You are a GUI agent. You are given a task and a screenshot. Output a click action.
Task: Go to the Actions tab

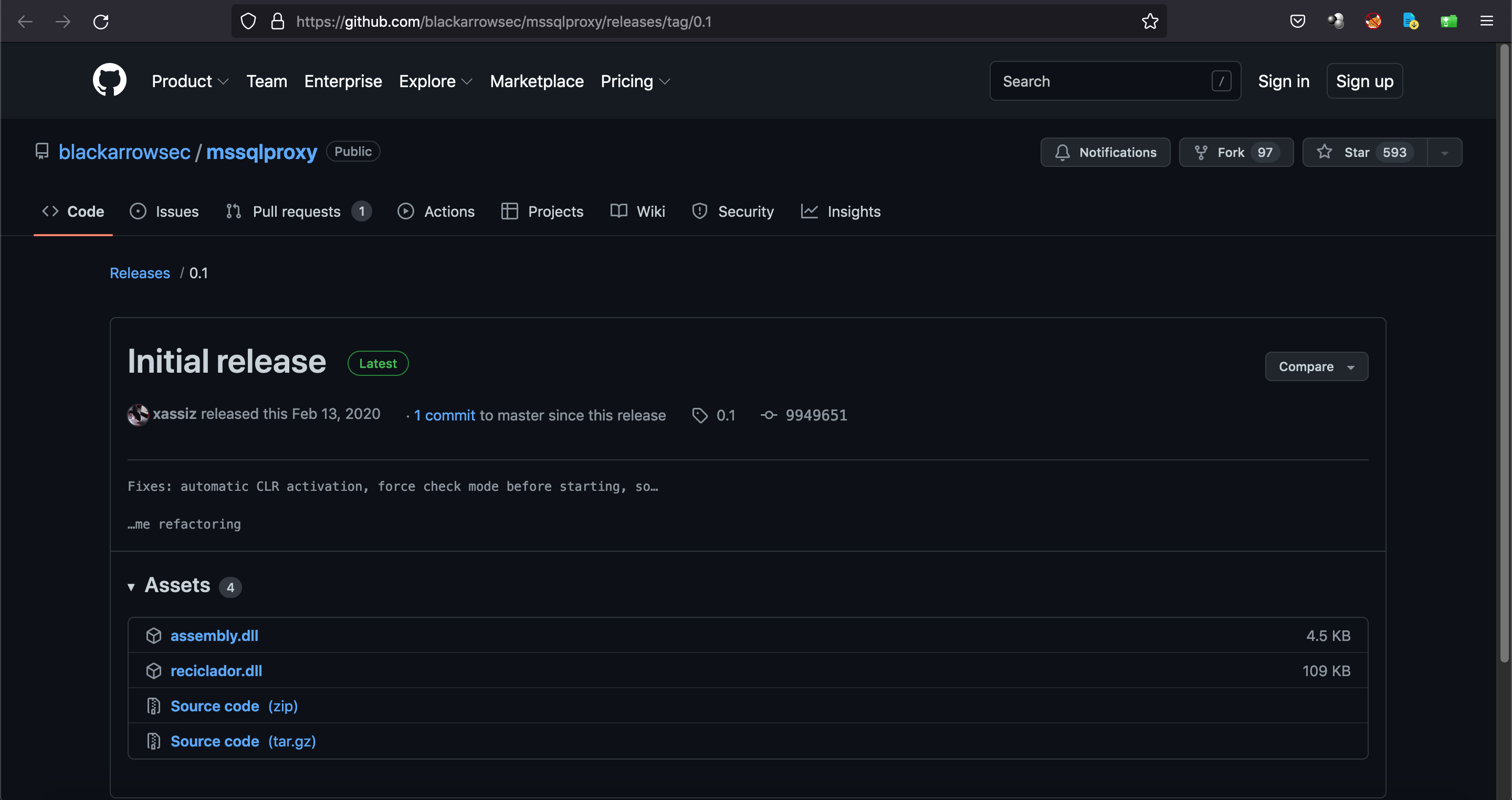(x=436, y=212)
